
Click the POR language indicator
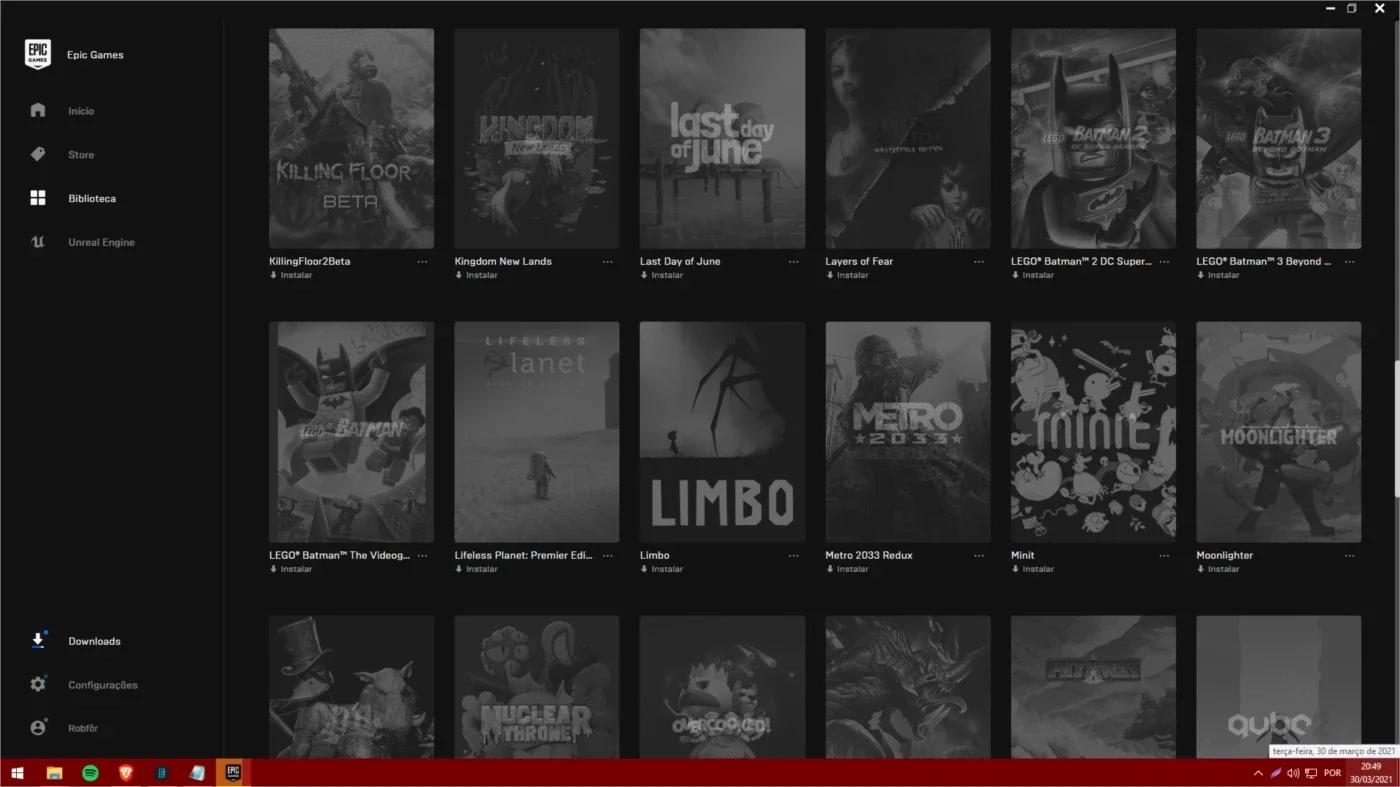(1332, 773)
